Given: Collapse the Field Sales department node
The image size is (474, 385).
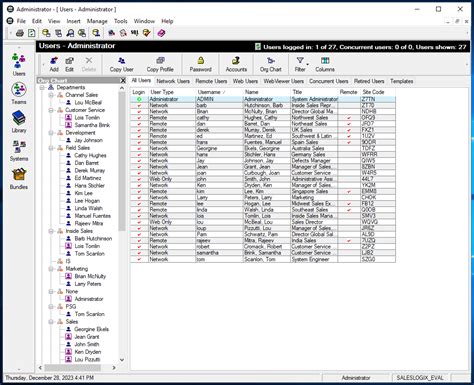Looking at the screenshot, I should click(x=51, y=148).
